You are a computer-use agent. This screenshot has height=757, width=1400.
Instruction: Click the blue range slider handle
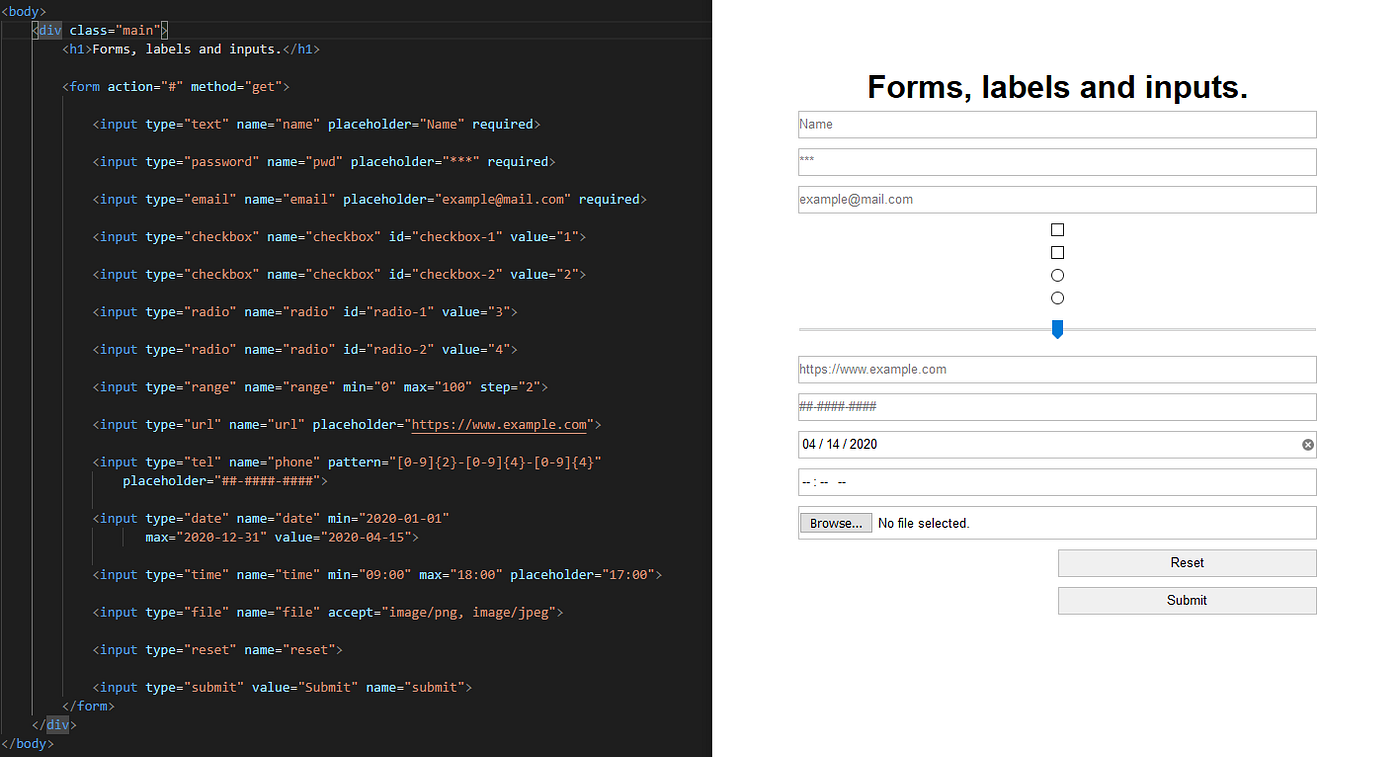tap(1057, 328)
